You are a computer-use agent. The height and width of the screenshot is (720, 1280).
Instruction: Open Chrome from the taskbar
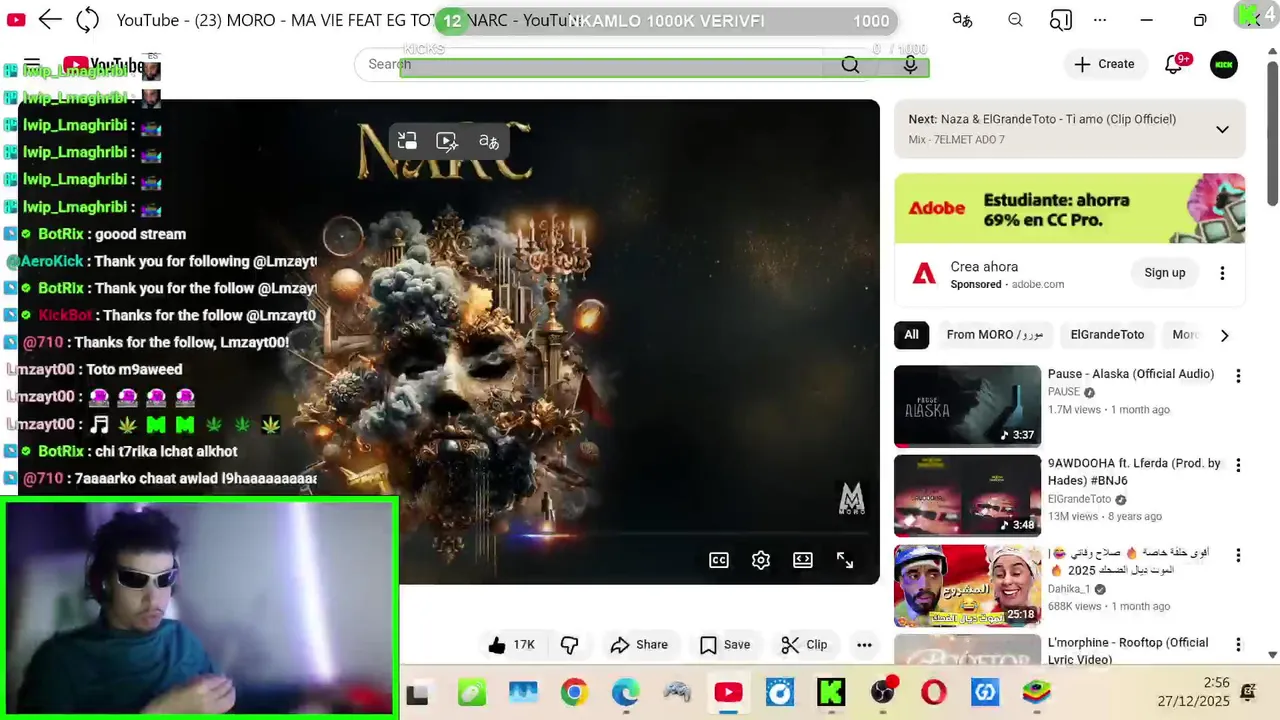click(x=574, y=692)
